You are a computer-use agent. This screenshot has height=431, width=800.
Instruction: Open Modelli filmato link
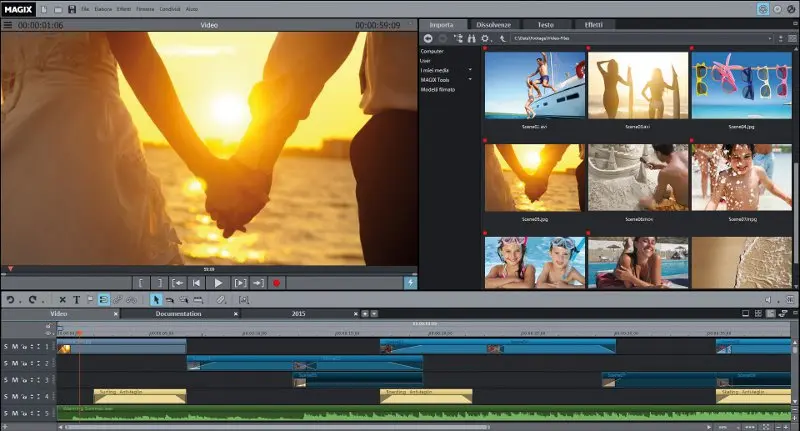pos(438,89)
